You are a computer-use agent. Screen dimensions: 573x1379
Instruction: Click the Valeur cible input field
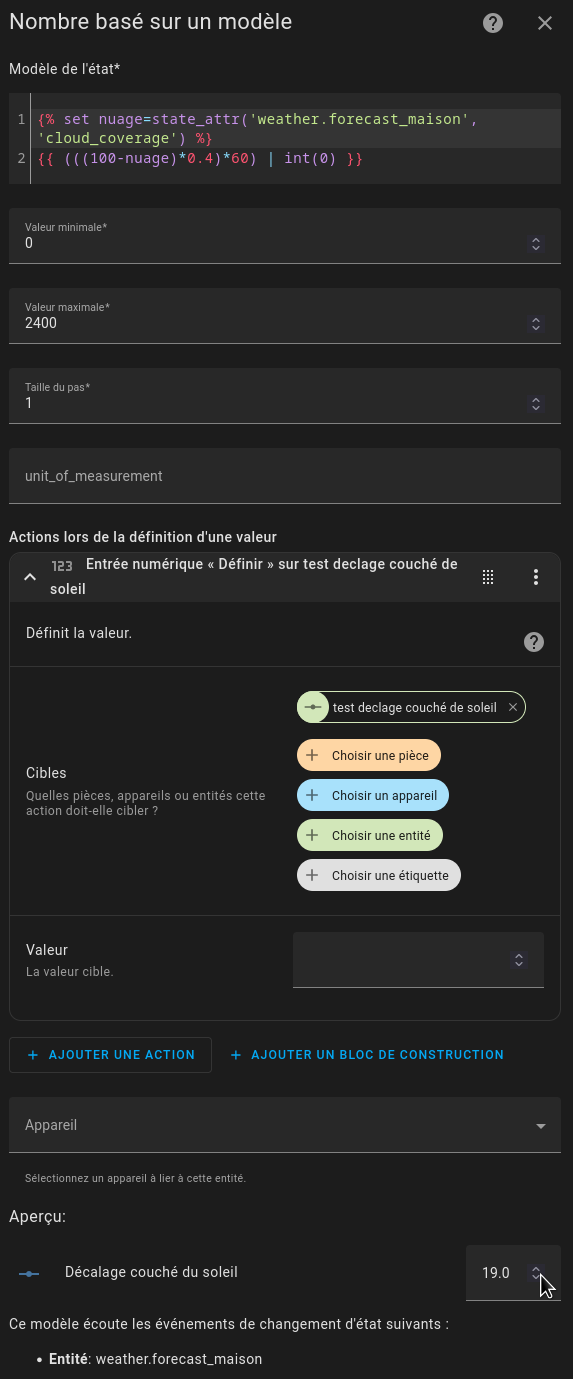418,960
